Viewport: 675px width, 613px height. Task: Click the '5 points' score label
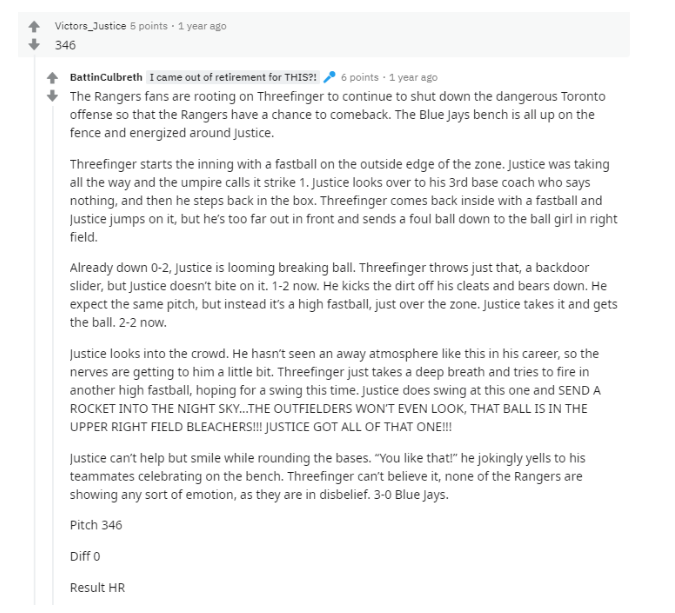pos(149,26)
